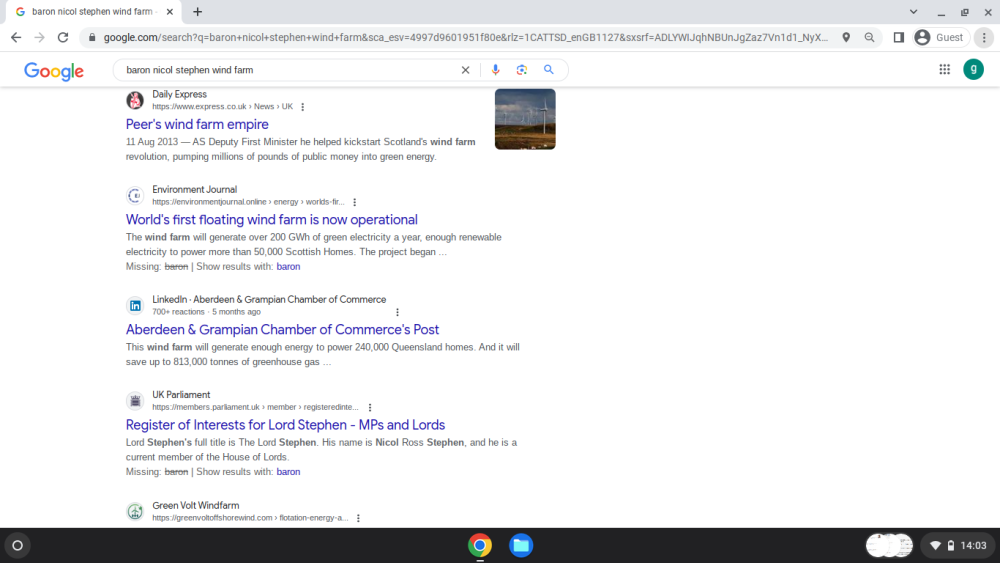The width and height of the screenshot is (1000, 563).
Task: Click the Google logo
Action: click(x=54, y=71)
